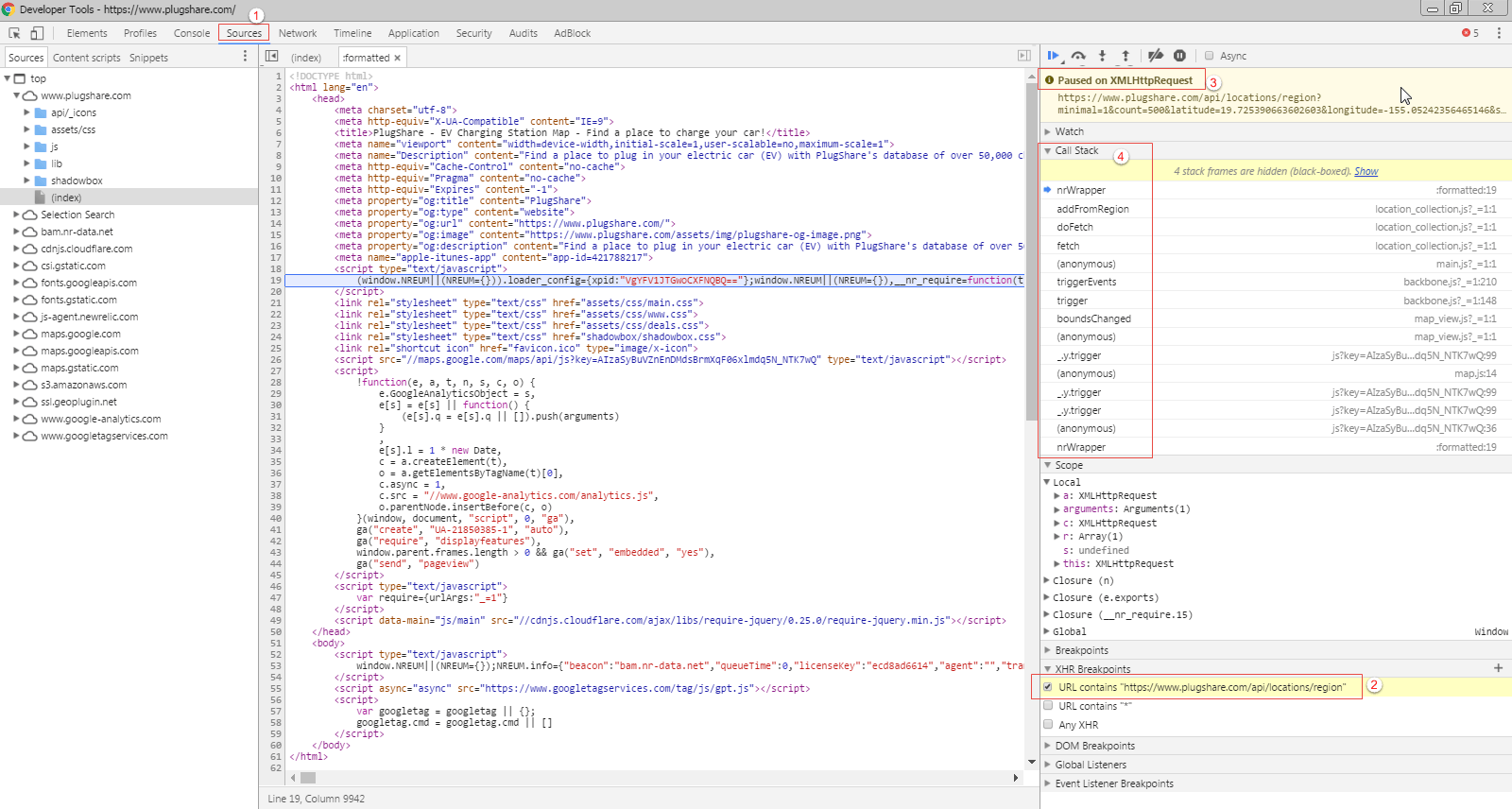Expand the js folder in tree
Image resolution: width=1512 pixels, height=809 pixels.
pos(27,146)
